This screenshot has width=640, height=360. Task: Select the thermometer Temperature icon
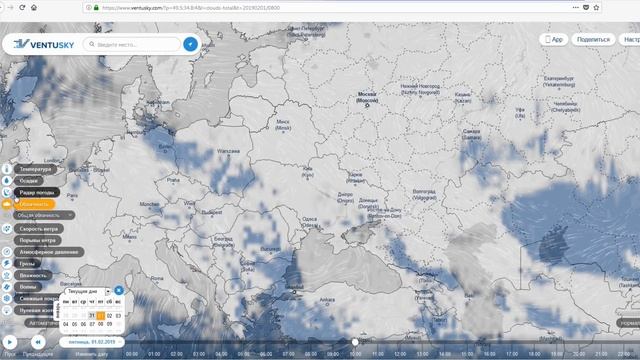pyautogui.click(x=7, y=169)
